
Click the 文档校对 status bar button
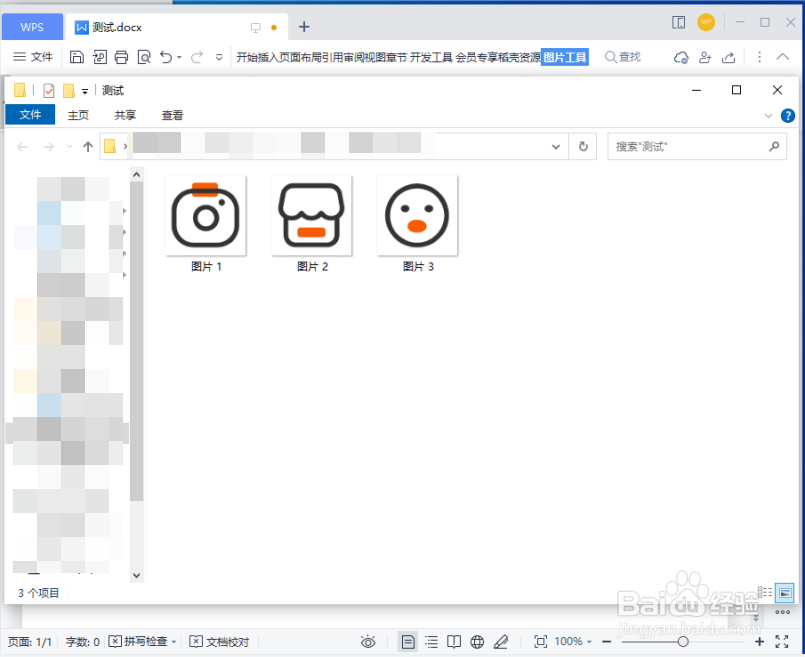click(x=219, y=641)
